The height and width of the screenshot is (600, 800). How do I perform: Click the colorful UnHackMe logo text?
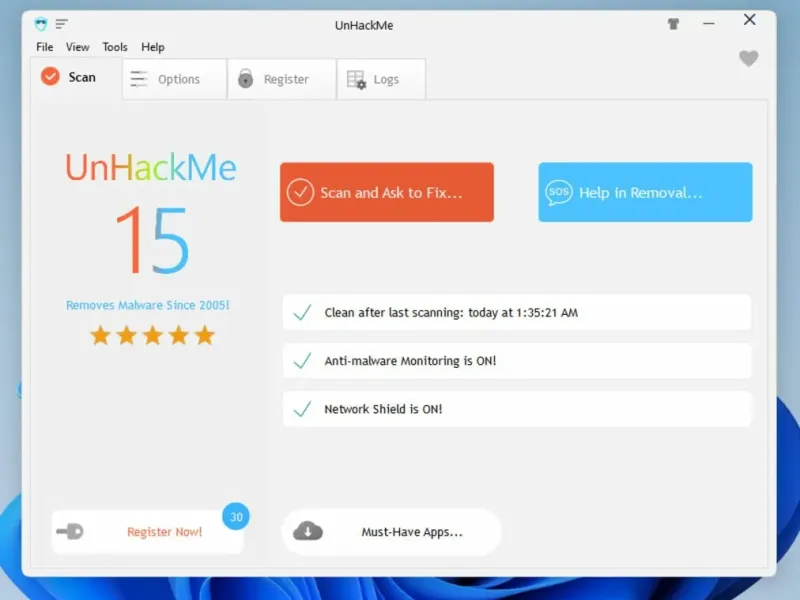tap(151, 167)
